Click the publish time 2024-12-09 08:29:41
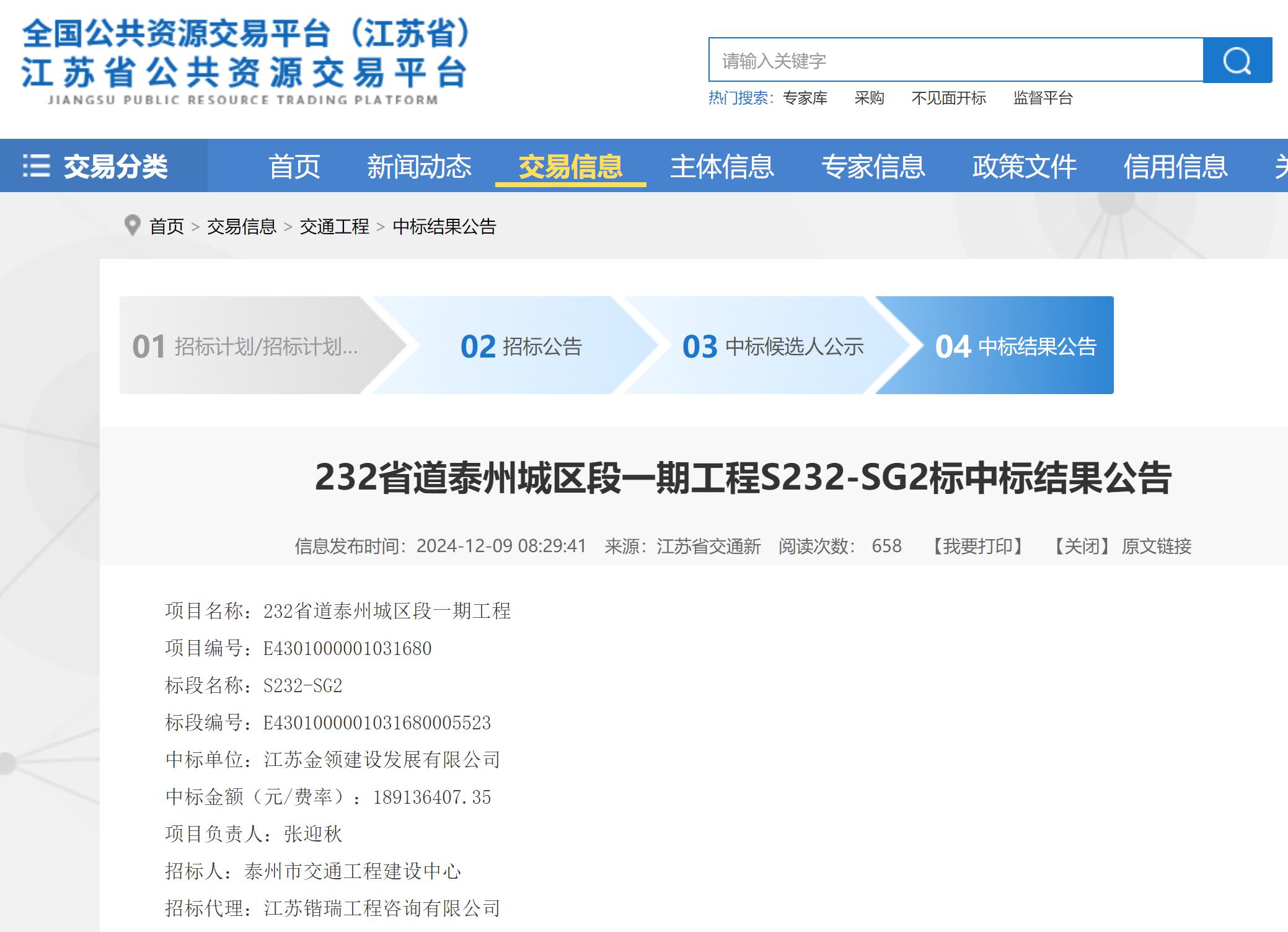The width and height of the screenshot is (1288, 932). (x=501, y=546)
